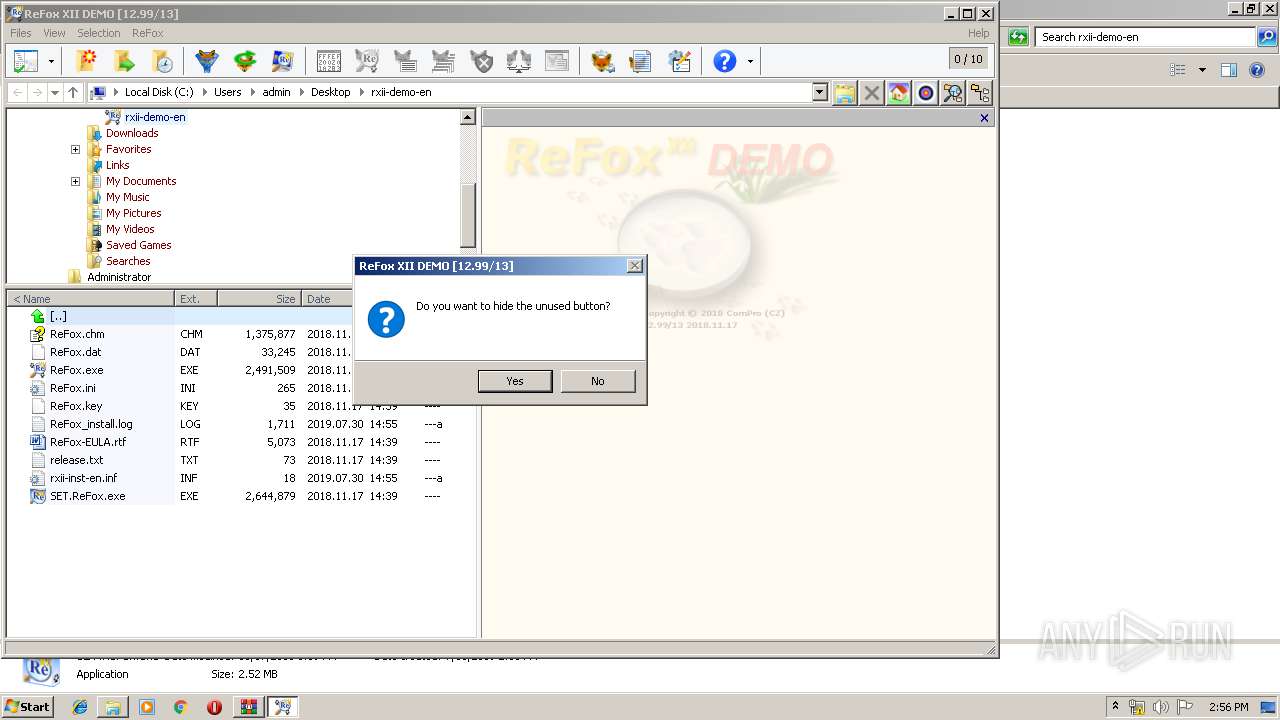The image size is (1280, 720).
Task: Click No in the dialog
Action: click(598, 381)
